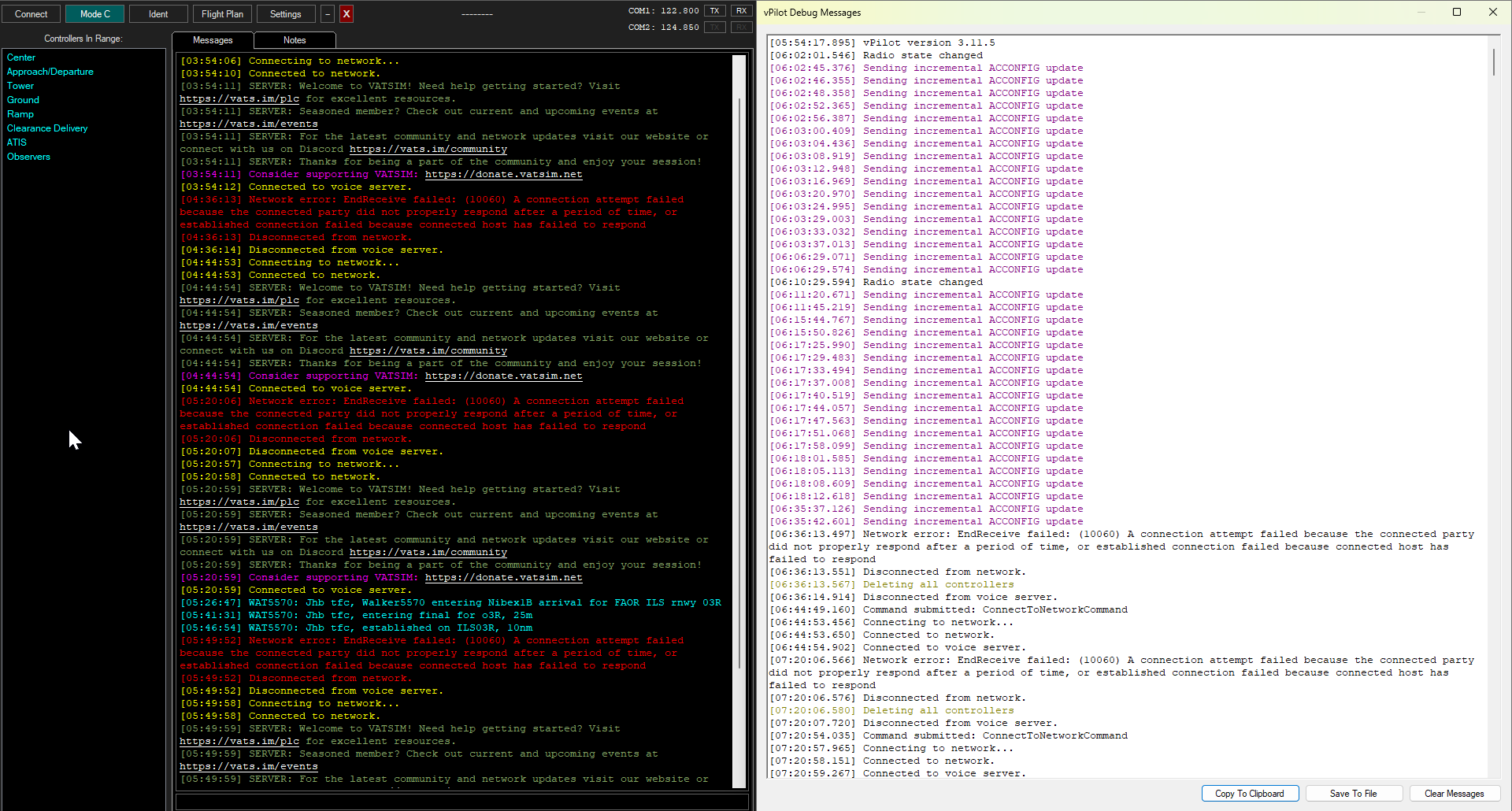Select ATIS in the controllers list

pos(17,143)
